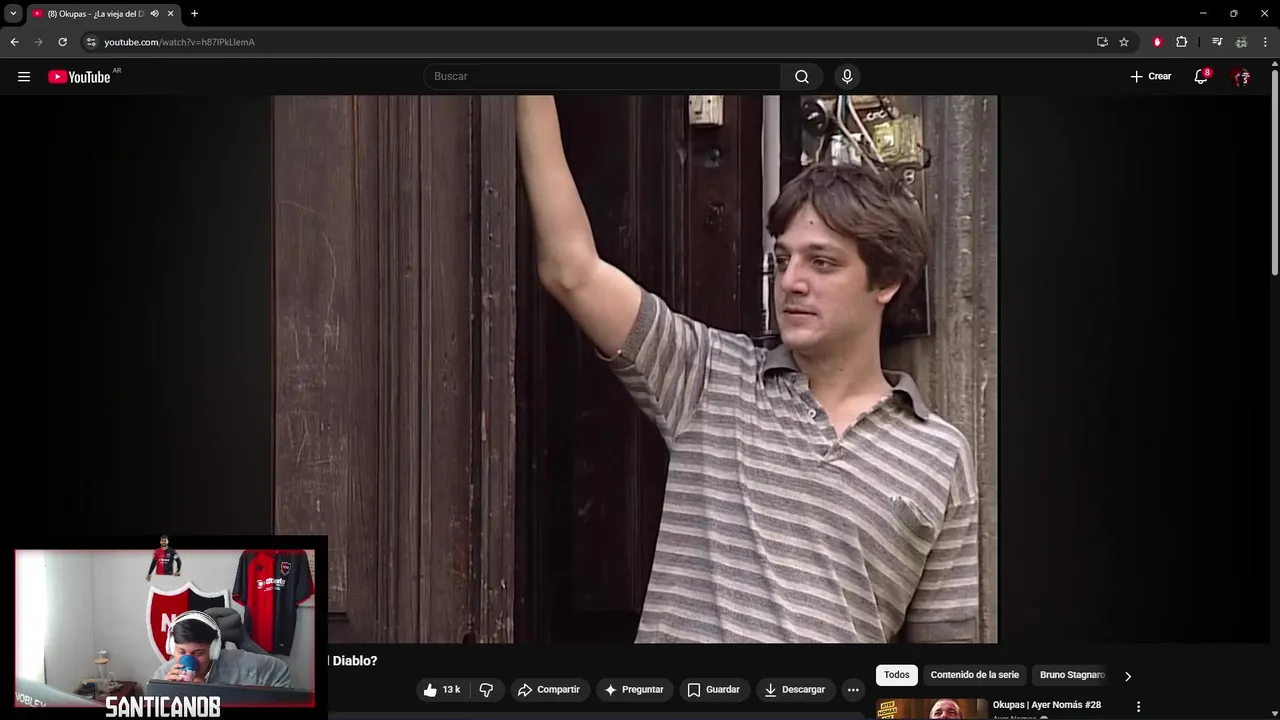Close the Okupas browser tab
Screen dimensions: 1280x720
(x=170, y=13)
